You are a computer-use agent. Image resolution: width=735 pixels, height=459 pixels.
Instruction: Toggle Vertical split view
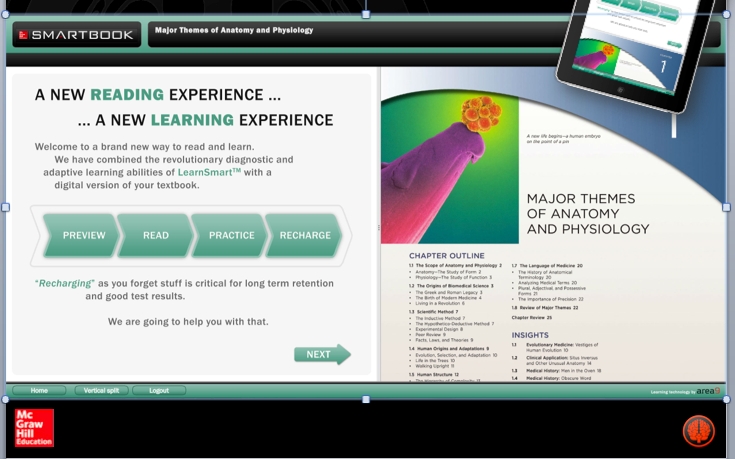[101, 391]
